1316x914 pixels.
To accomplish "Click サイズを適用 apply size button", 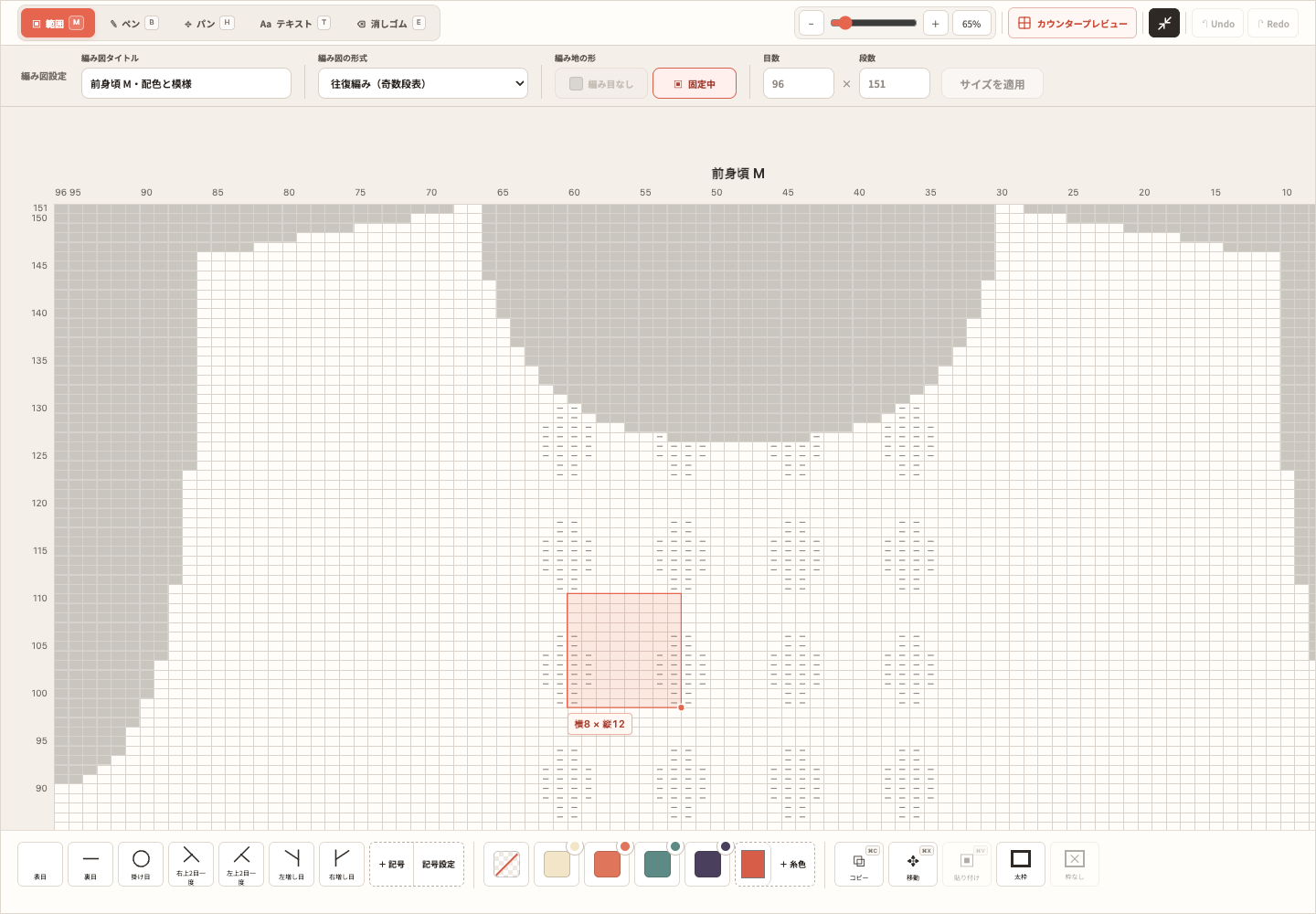I will coord(992,83).
